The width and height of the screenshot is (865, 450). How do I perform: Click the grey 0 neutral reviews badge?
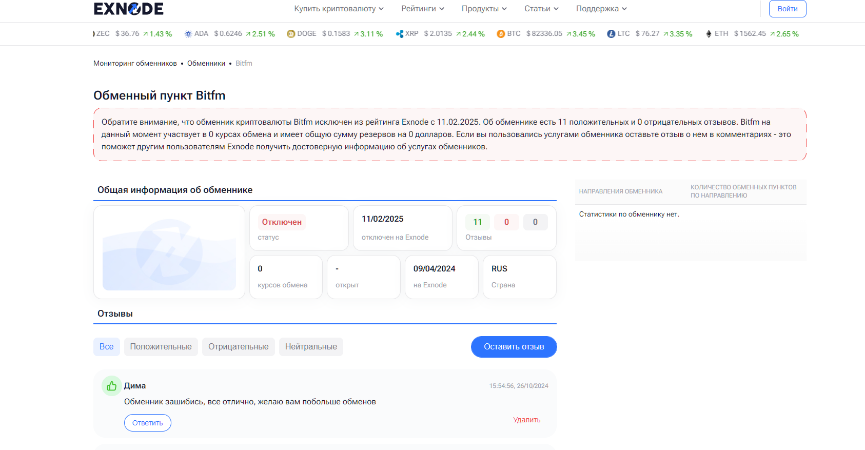coord(535,222)
